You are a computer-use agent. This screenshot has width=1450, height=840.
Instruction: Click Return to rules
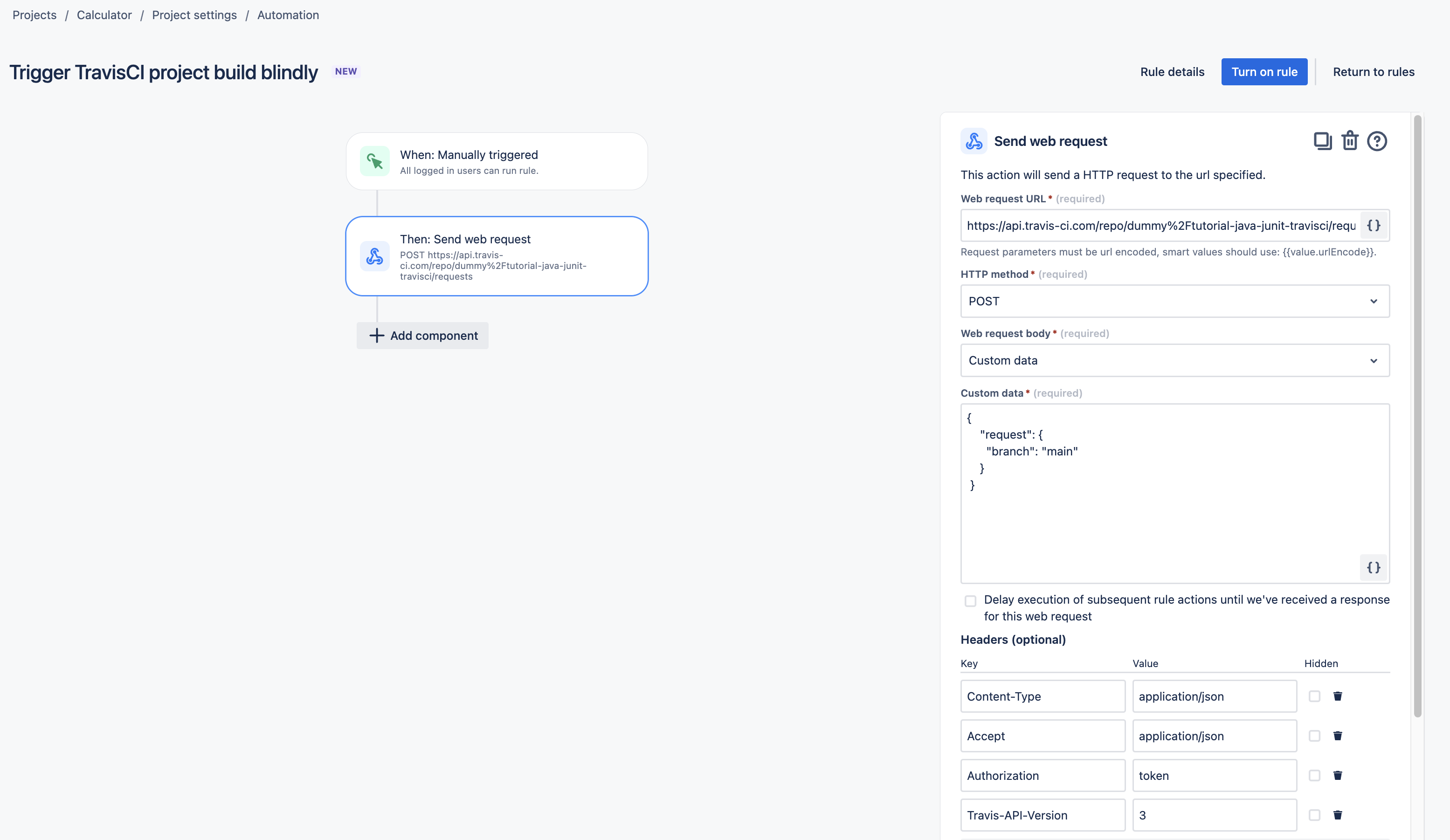pyautogui.click(x=1374, y=72)
